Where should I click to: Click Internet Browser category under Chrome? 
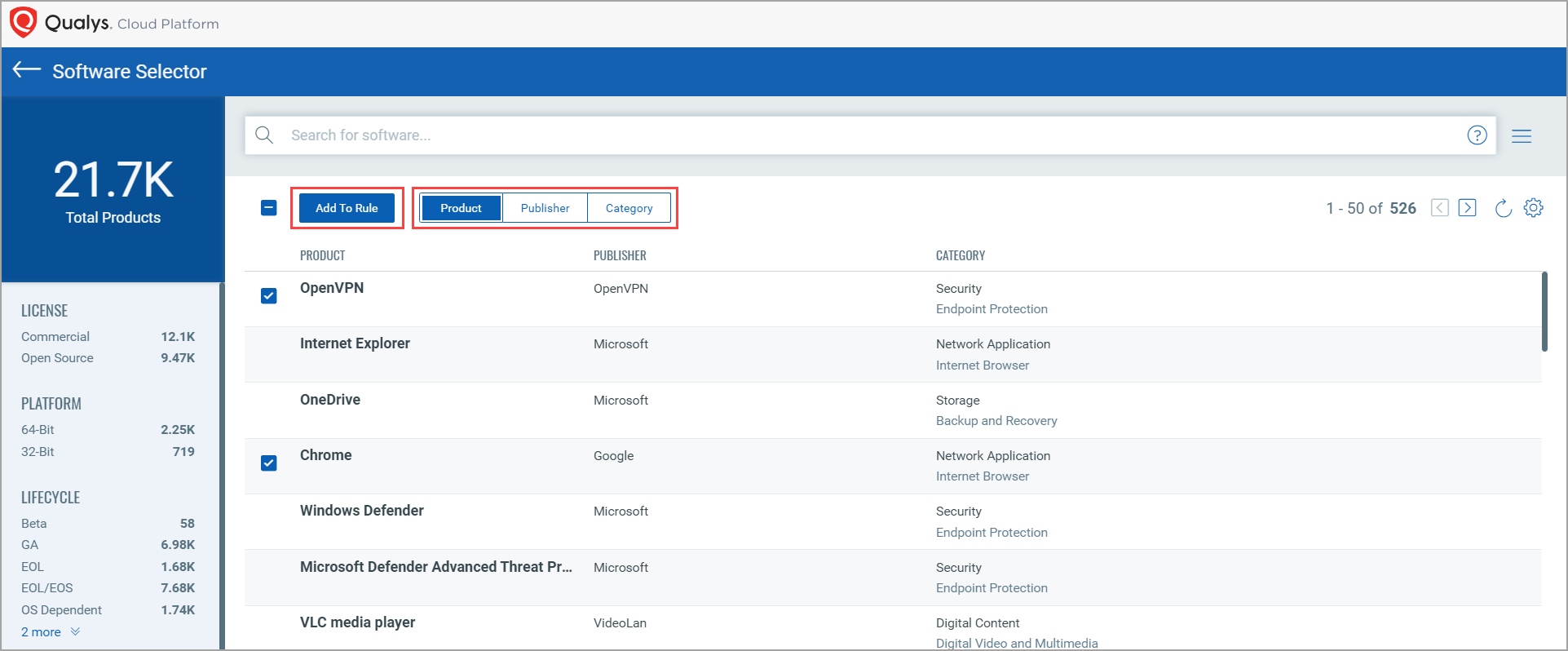pos(983,476)
